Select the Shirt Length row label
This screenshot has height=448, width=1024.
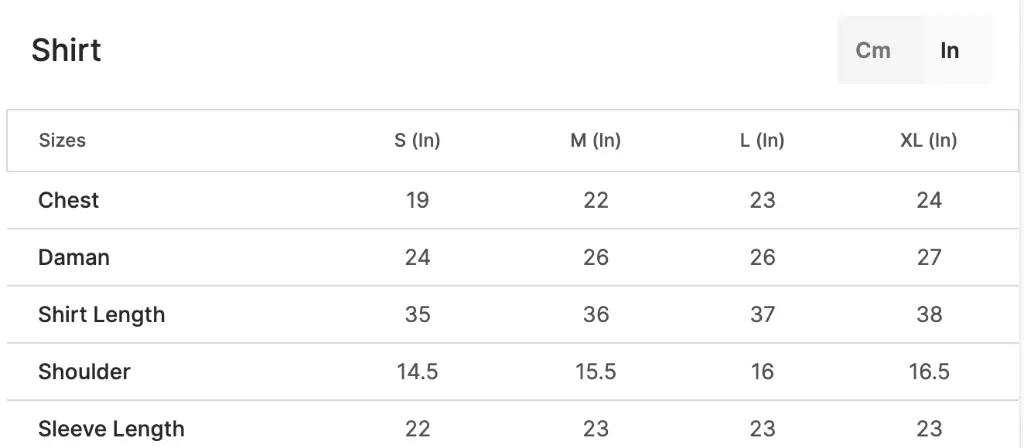(102, 315)
